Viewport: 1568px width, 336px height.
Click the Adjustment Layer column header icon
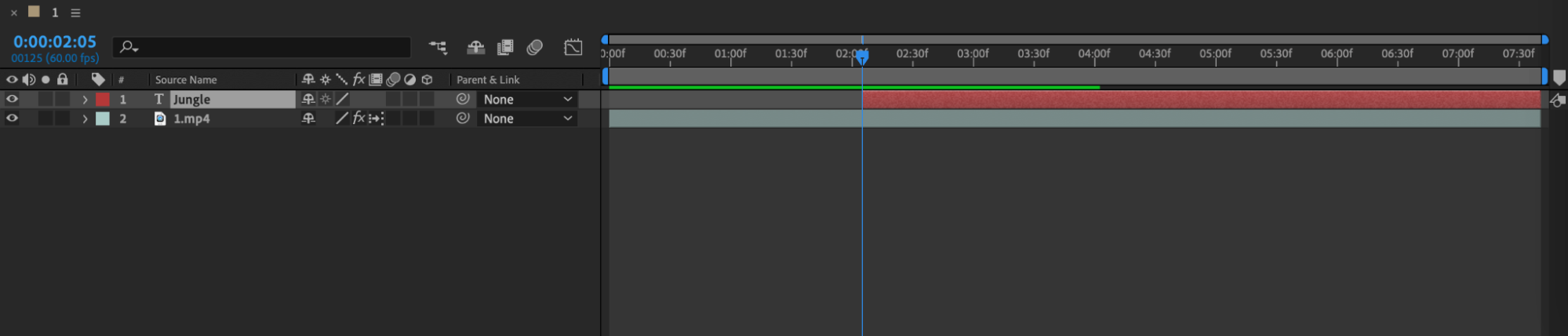(x=409, y=79)
